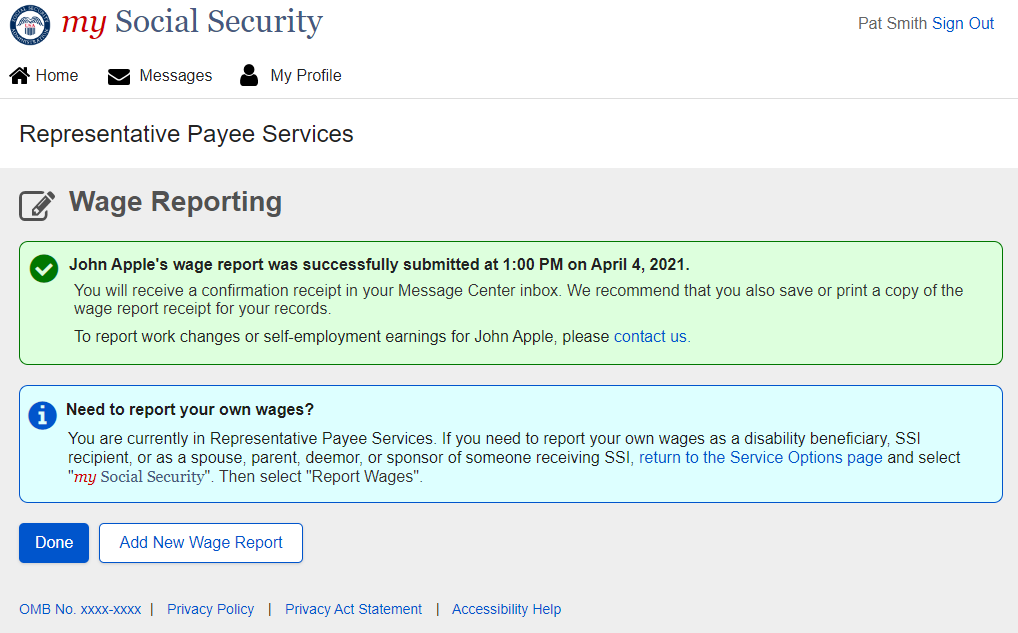Click the green success checkmark icon
Image resolution: width=1018 pixels, height=633 pixels.
point(44,268)
